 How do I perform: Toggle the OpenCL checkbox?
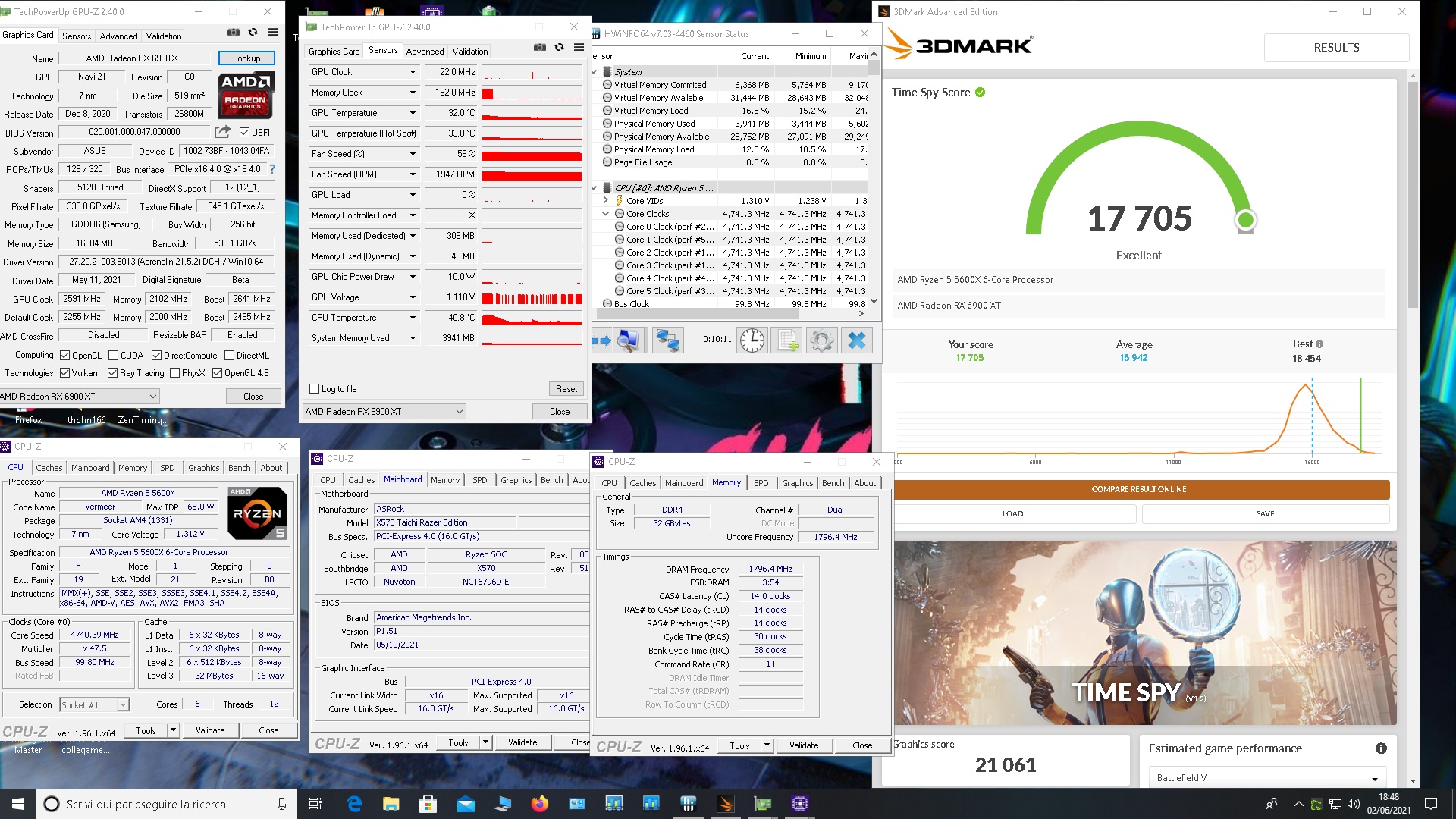click(65, 356)
